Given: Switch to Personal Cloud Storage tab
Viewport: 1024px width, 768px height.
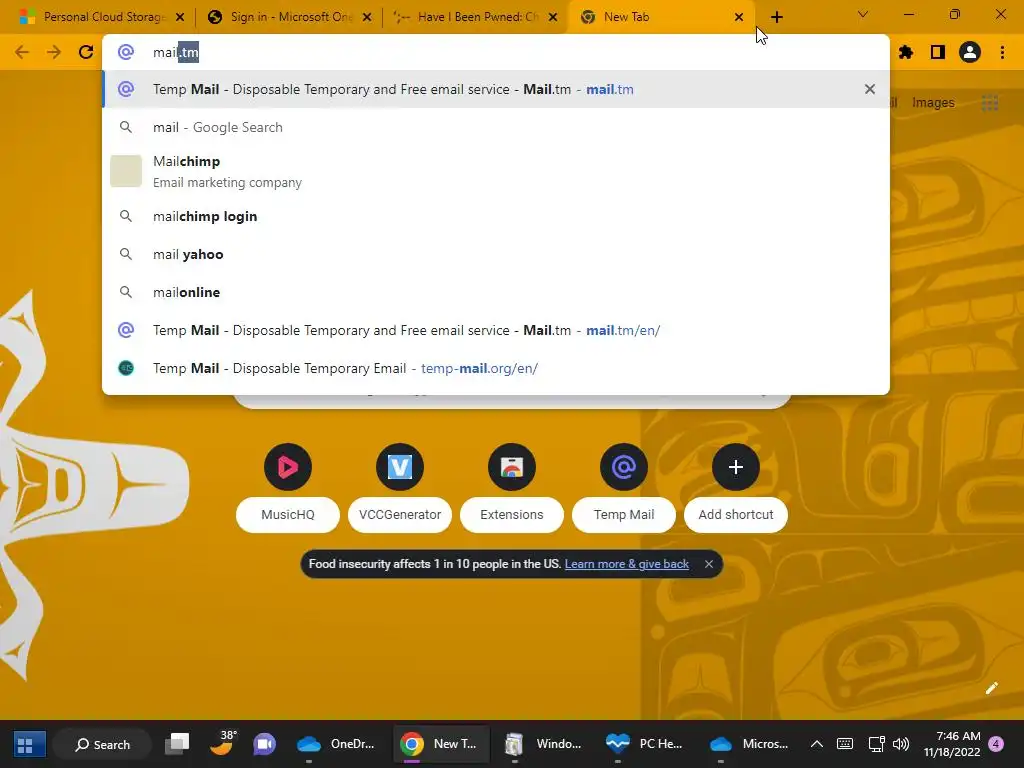Looking at the screenshot, I should point(103,17).
